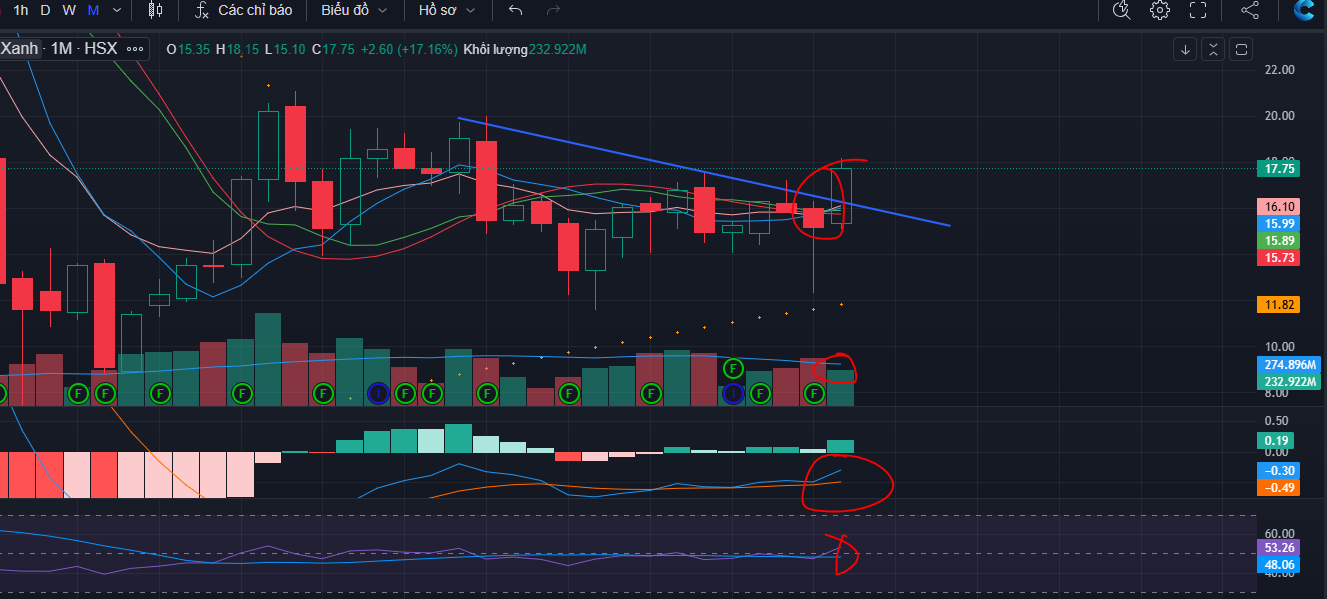The image size is (1327, 599).
Task: Click the 15.89 green price label
Action: point(1280,241)
